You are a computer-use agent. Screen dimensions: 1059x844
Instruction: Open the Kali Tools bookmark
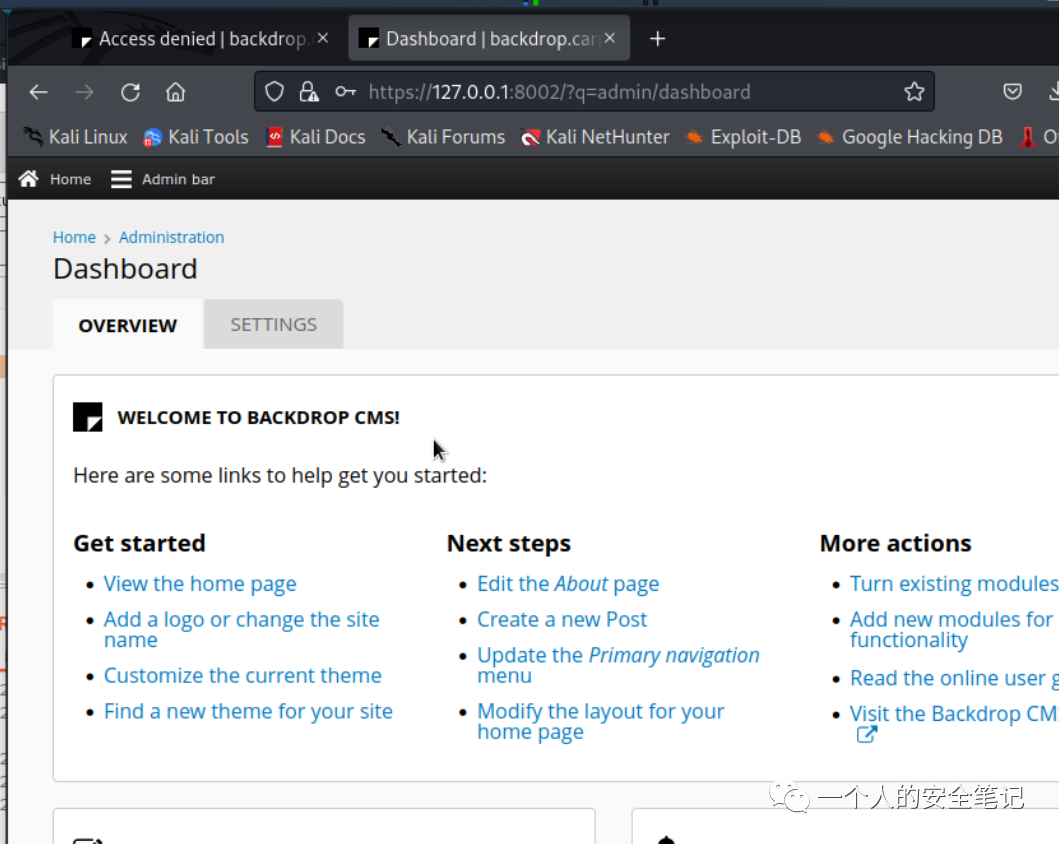click(x=196, y=137)
